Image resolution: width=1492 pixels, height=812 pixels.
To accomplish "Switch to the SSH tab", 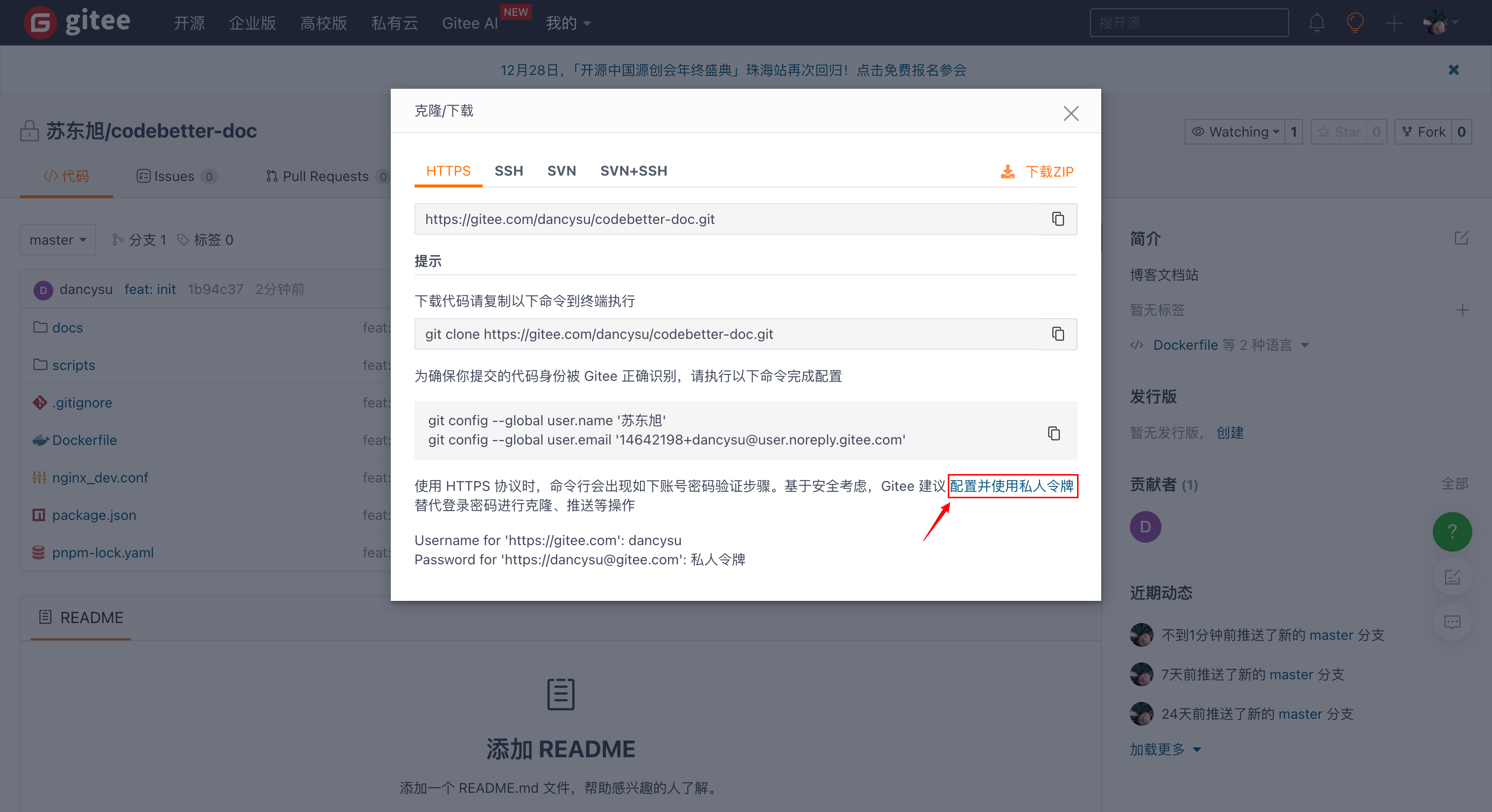I will (509, 171).
